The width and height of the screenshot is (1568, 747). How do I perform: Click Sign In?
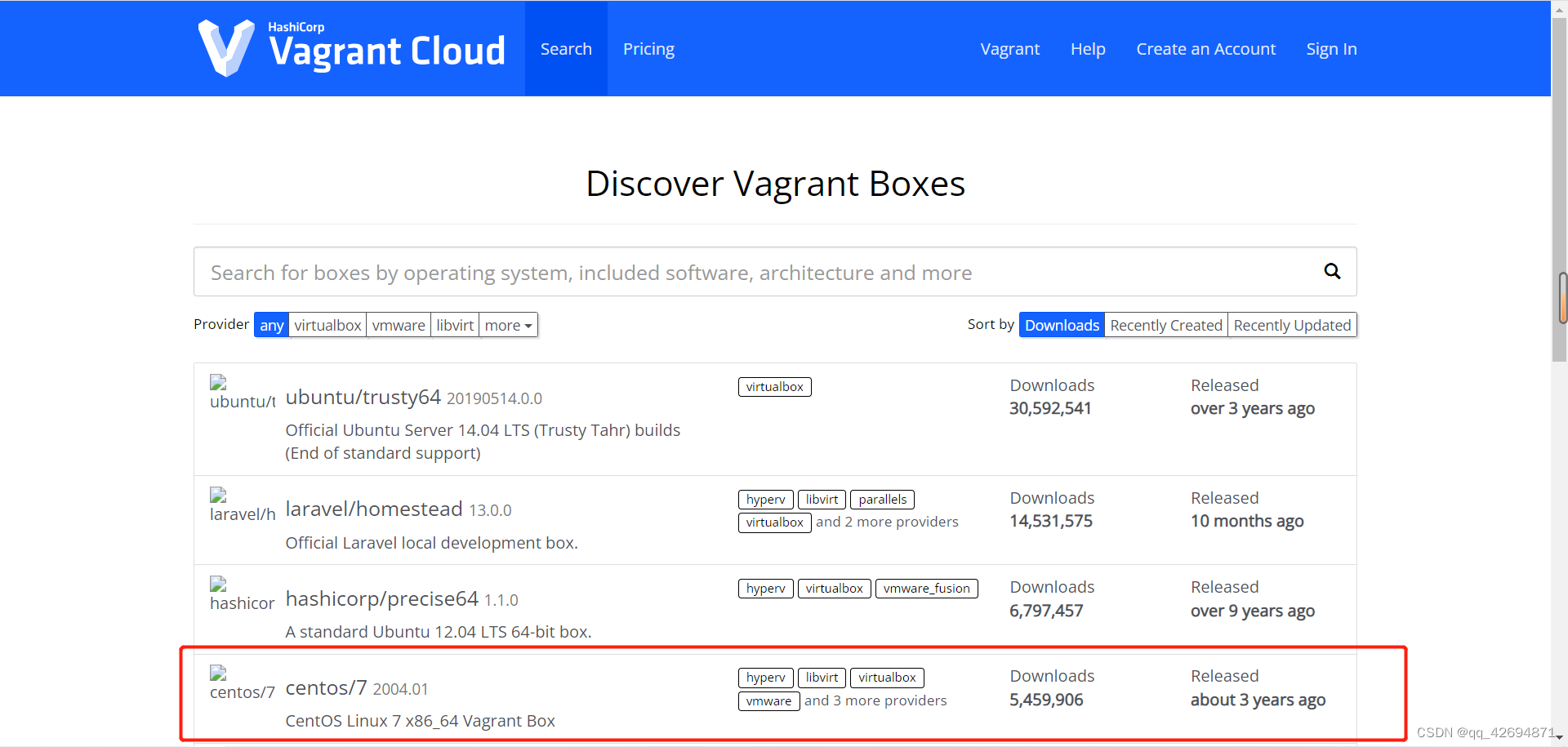[x=1331, y=49]
